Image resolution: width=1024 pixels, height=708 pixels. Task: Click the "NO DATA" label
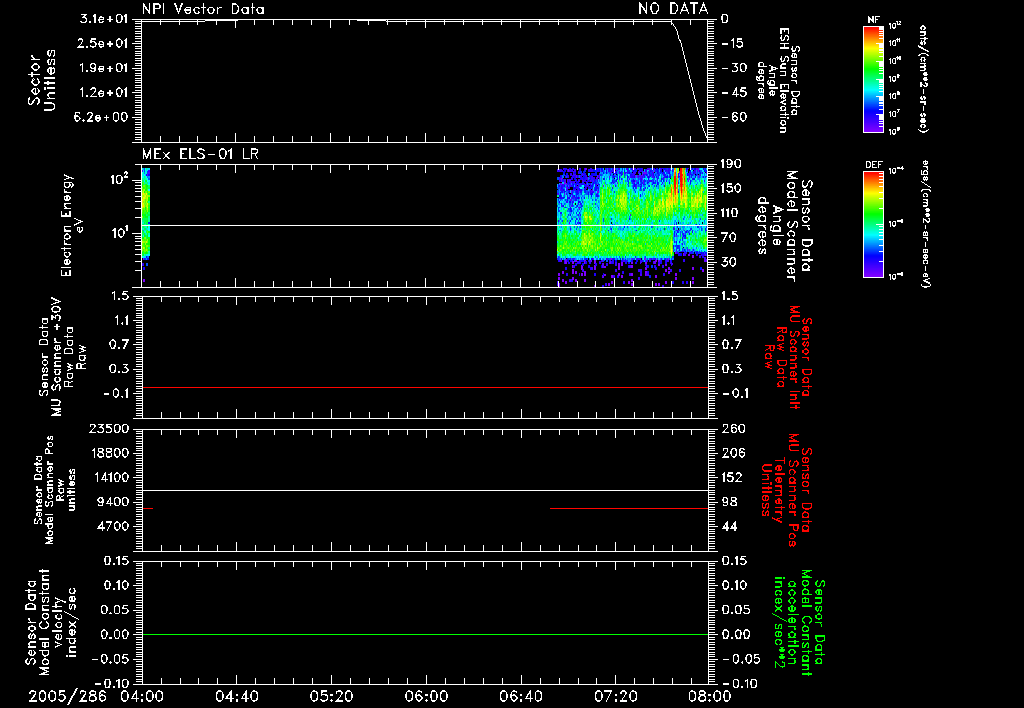coord(673,9)
